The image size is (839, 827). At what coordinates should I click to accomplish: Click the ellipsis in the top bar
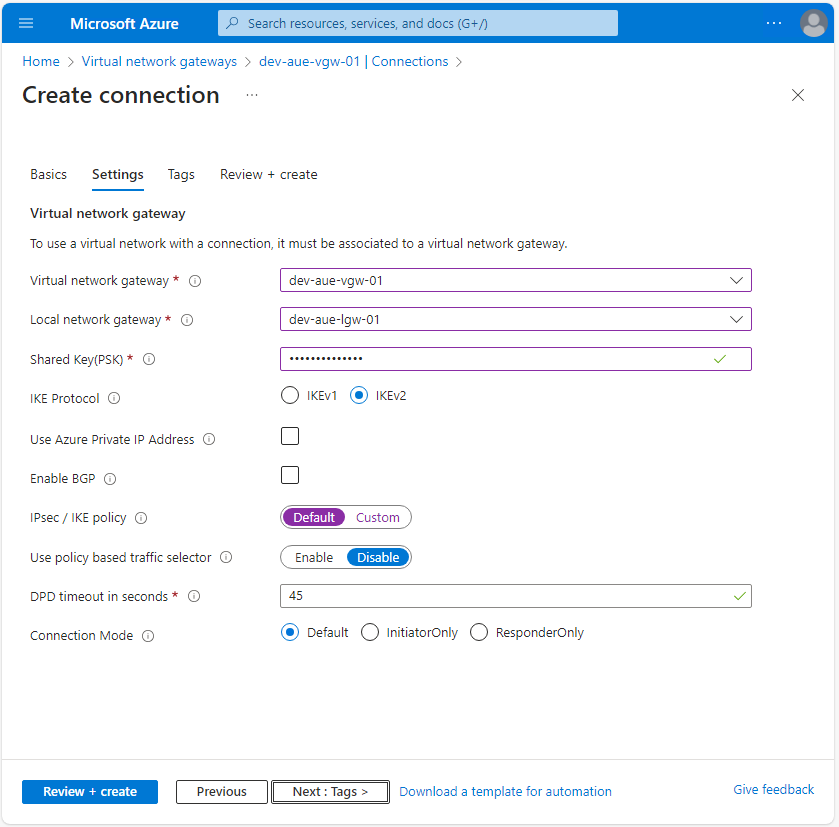point(773,23)
